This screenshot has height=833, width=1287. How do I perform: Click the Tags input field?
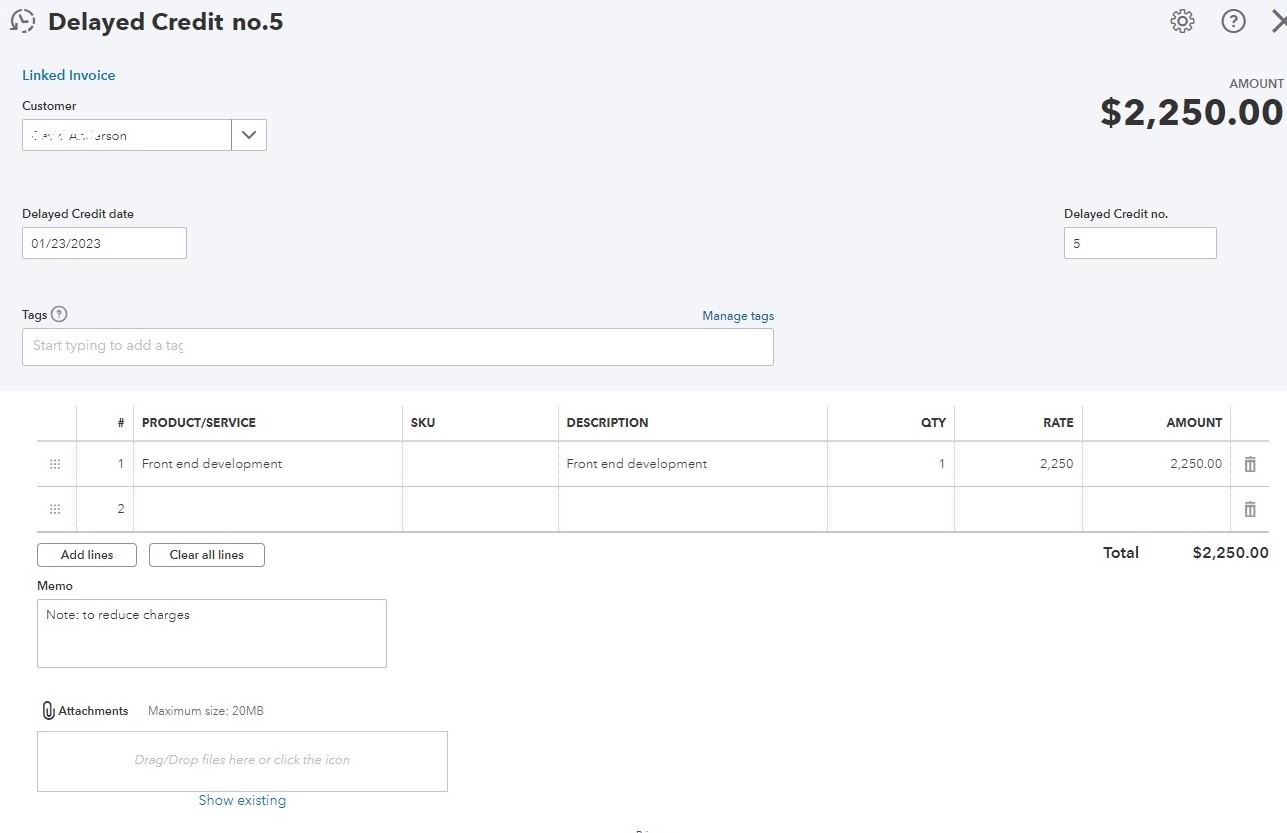click(x=398, y=347)
